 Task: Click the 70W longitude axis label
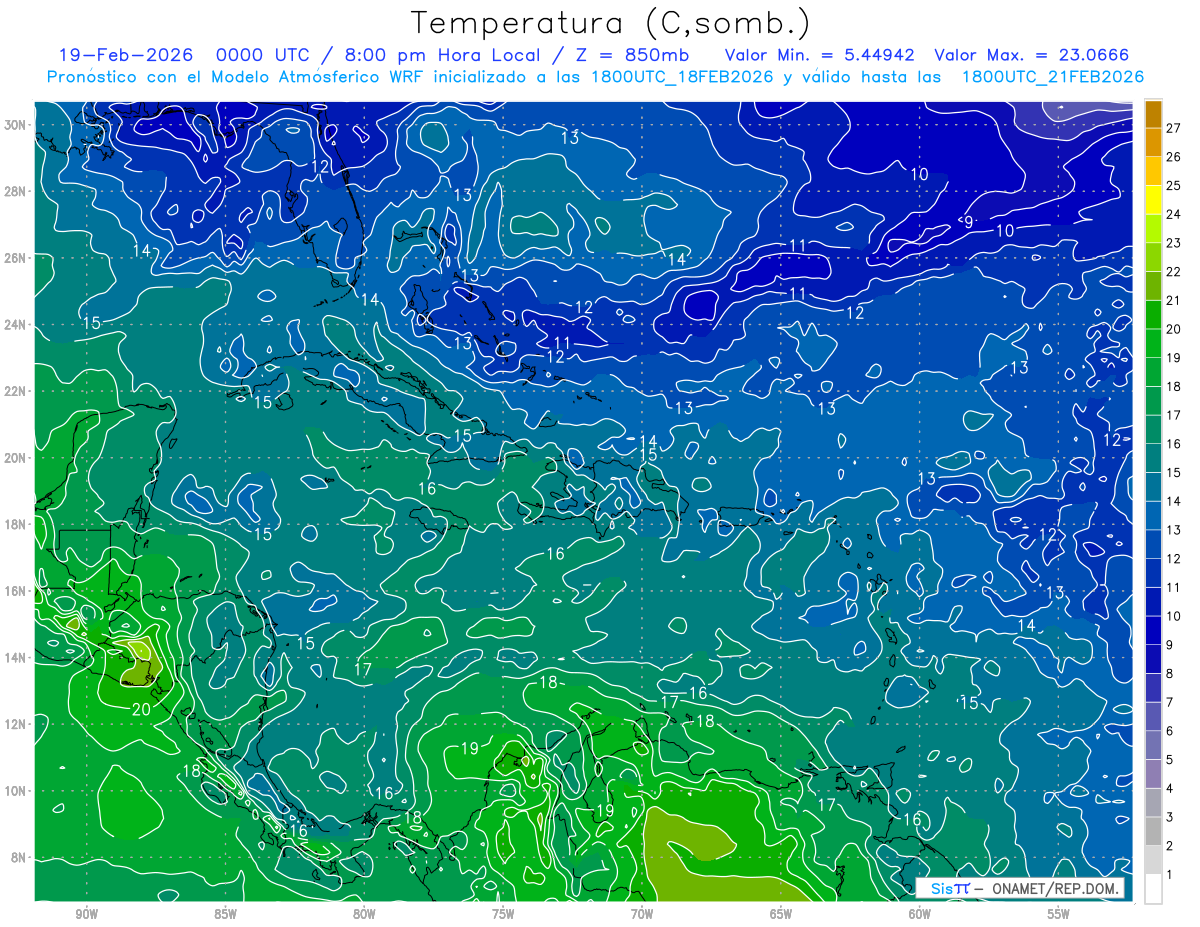click(642, 915)
